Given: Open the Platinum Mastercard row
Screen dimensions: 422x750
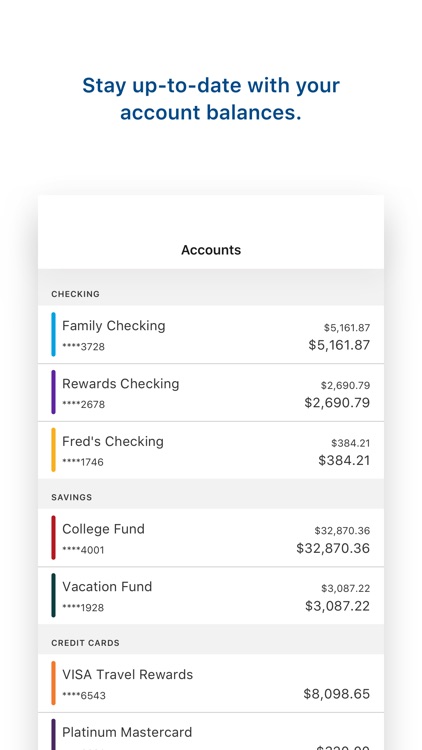Looking at the screenshot, I should coord(211,731).
